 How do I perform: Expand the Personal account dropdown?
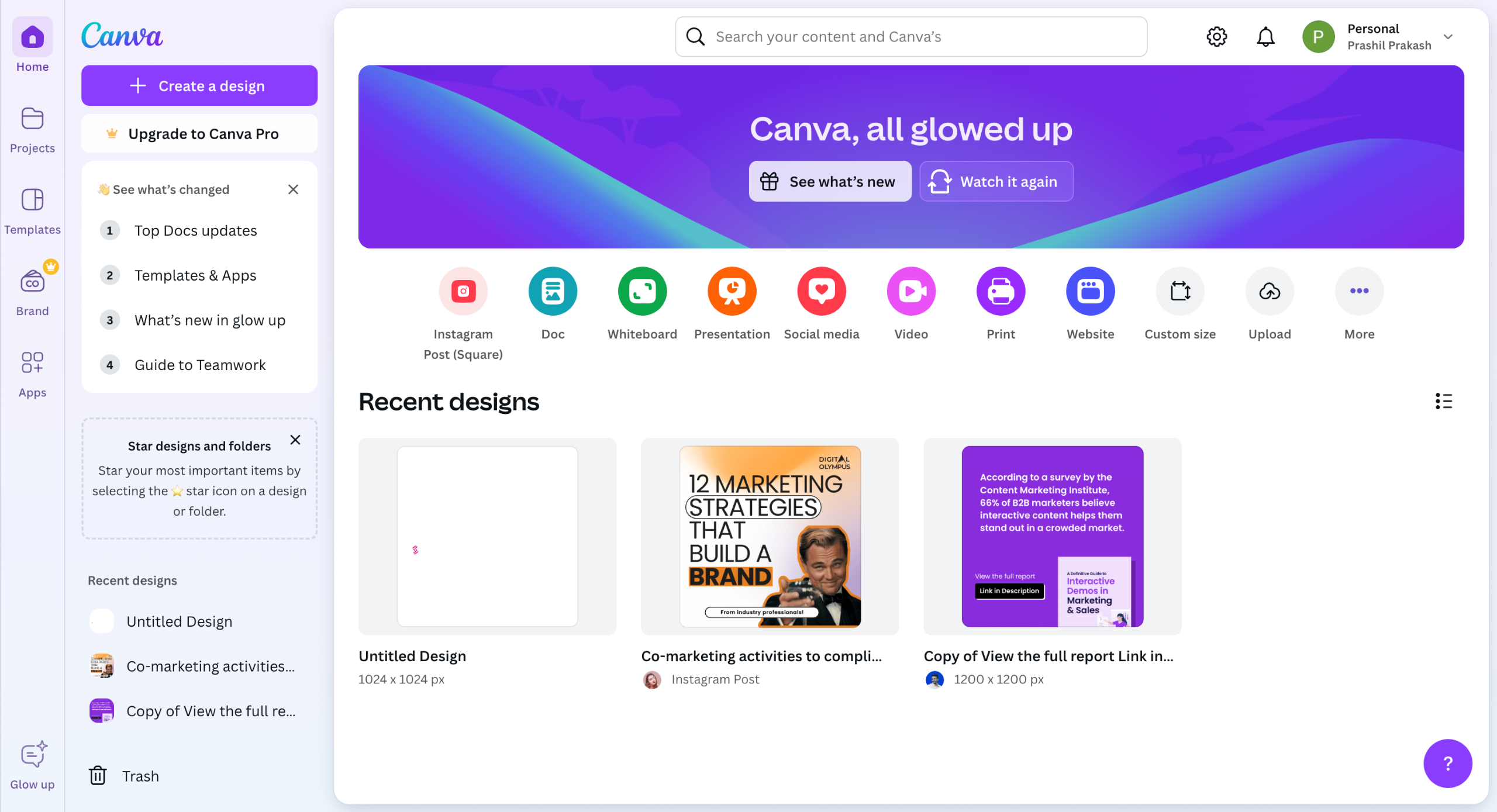(1448, 37)
